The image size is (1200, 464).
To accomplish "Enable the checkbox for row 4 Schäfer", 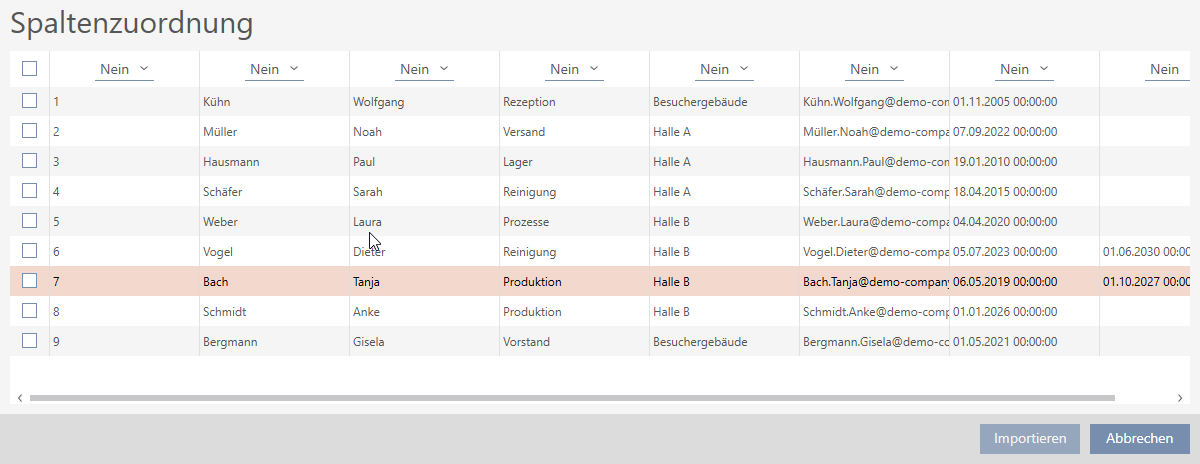I will 29,191.
